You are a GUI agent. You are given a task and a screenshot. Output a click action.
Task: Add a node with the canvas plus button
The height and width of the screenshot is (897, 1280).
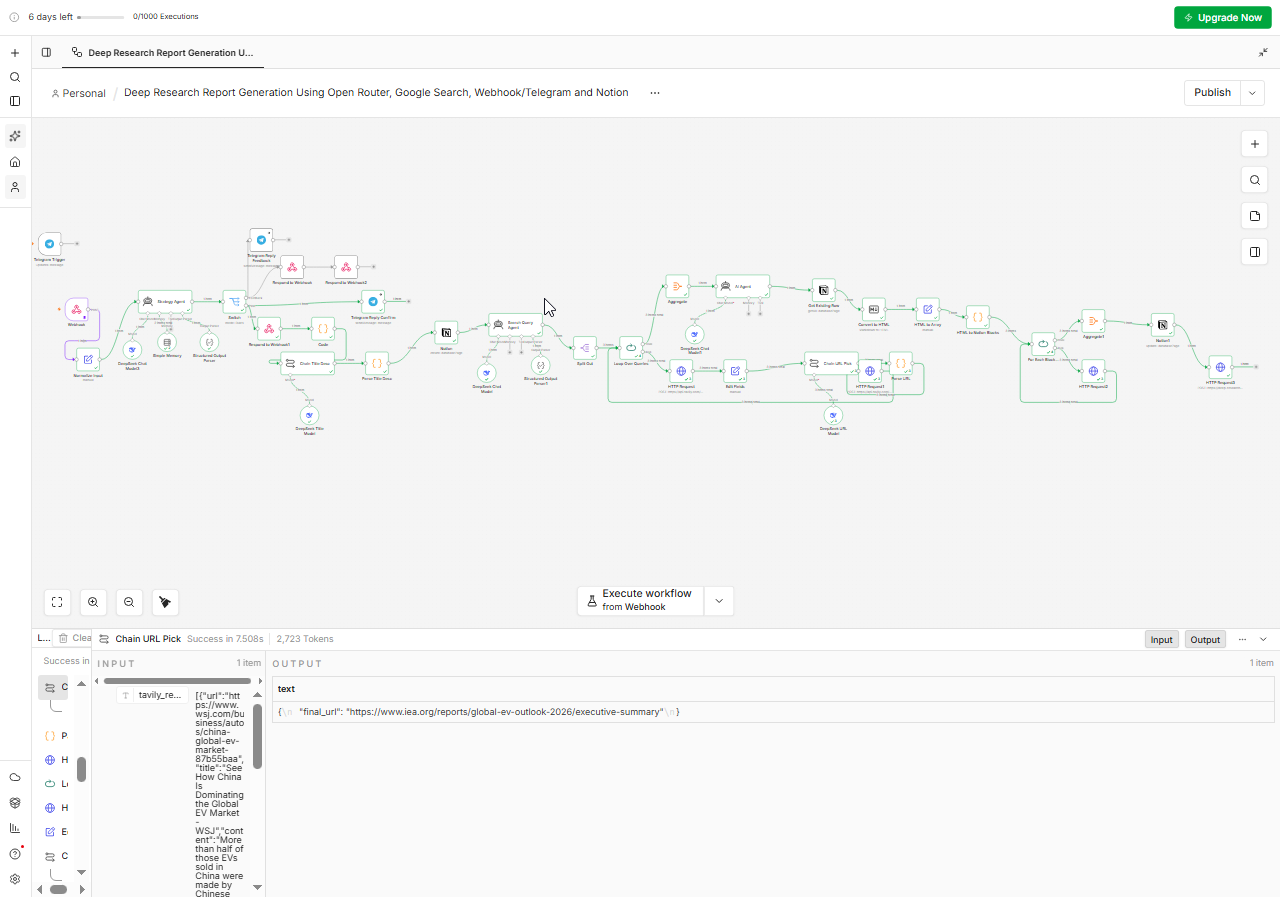(x=1254, y=144)
